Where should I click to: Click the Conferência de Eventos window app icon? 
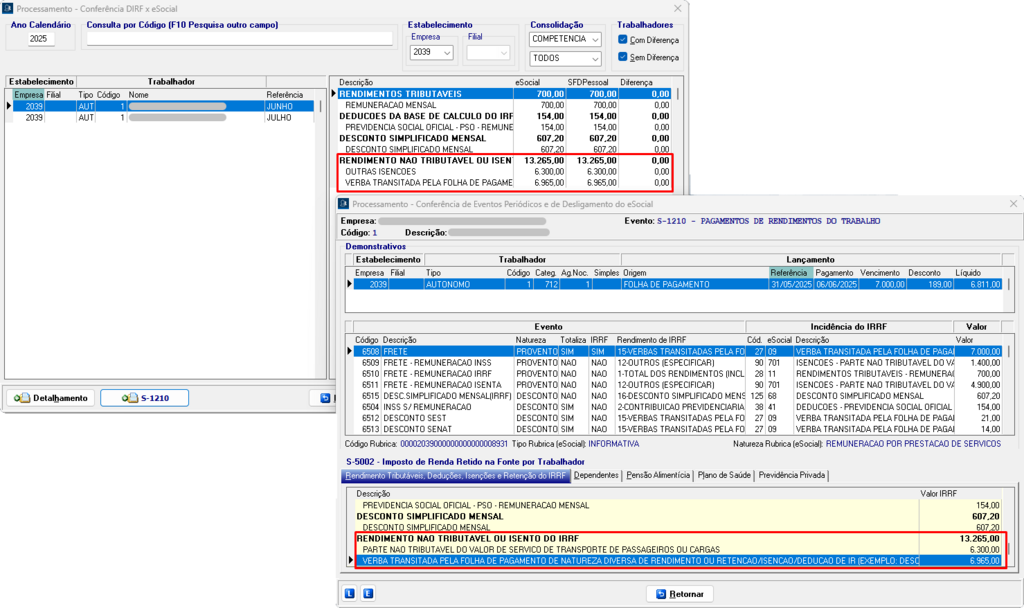(x=343, y=203)
